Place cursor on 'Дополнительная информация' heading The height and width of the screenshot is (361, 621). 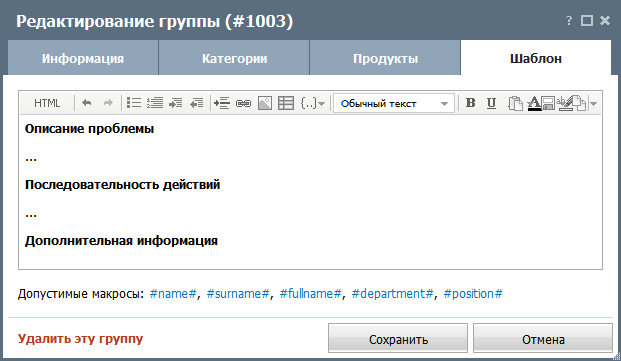coord(121,241)
